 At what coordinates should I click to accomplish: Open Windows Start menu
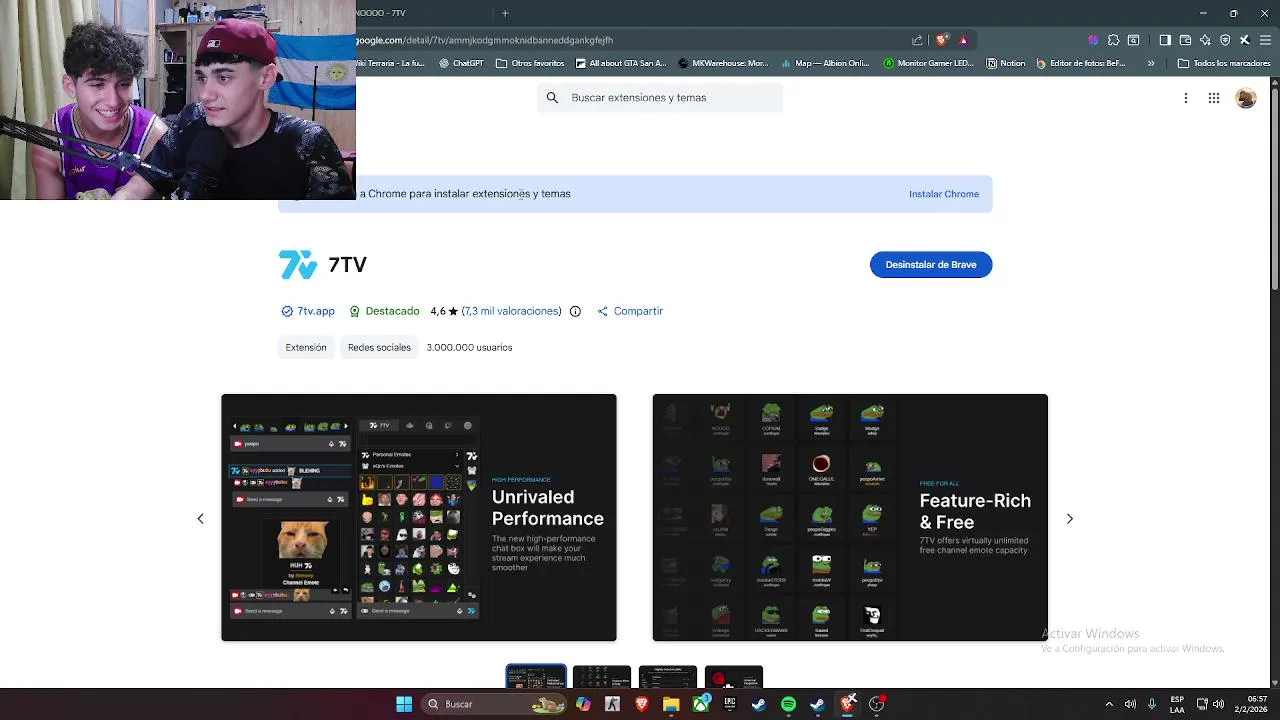(404, 704)
